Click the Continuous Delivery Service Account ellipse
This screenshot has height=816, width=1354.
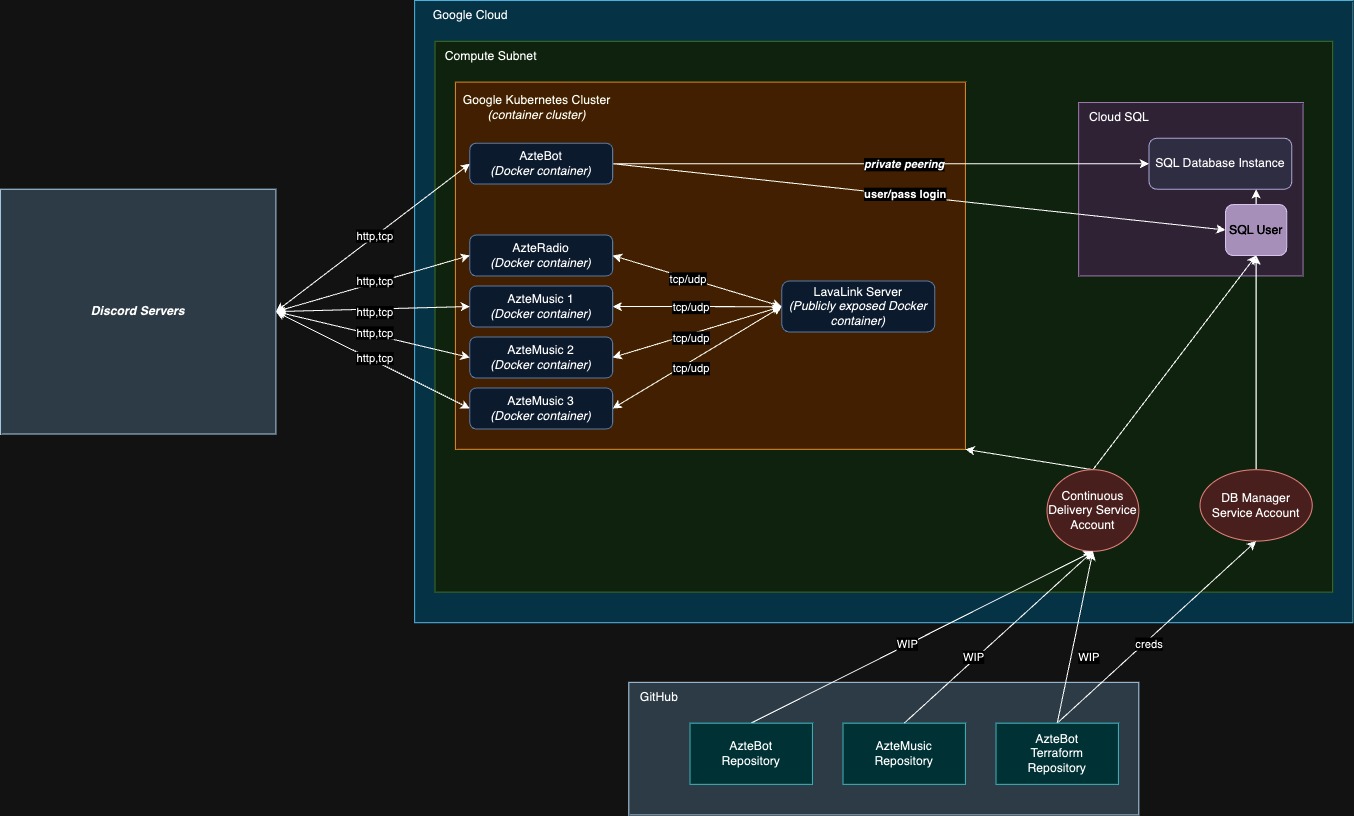pyautogui.click(x=1092, y=510)
